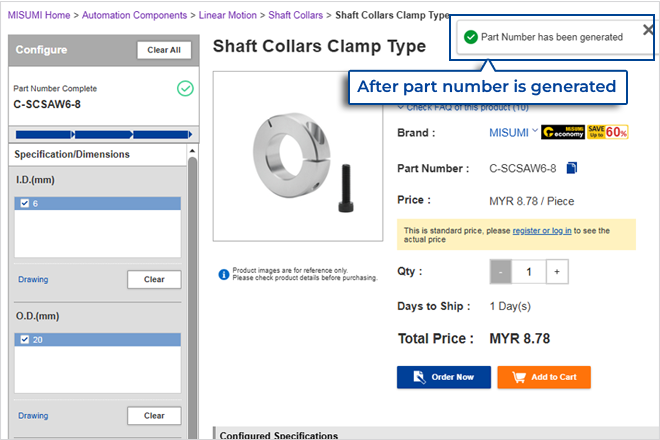Click the green Part Number Complete checkmark
The height and width of the screenshot is (440, 660).
tap(185, 88)
